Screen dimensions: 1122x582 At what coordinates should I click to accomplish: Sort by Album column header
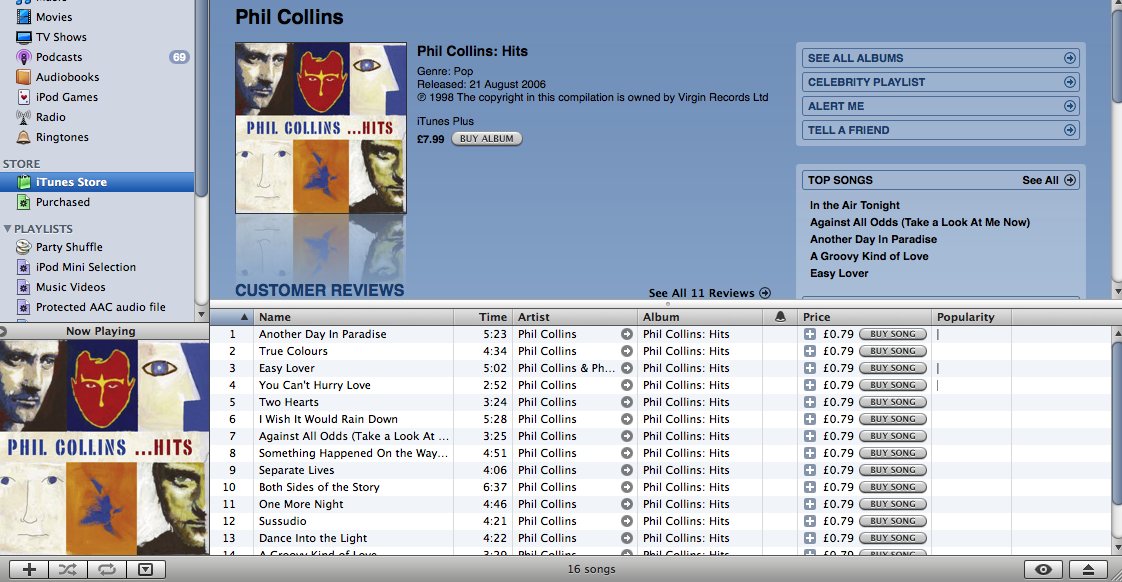(x=700, y=317)
